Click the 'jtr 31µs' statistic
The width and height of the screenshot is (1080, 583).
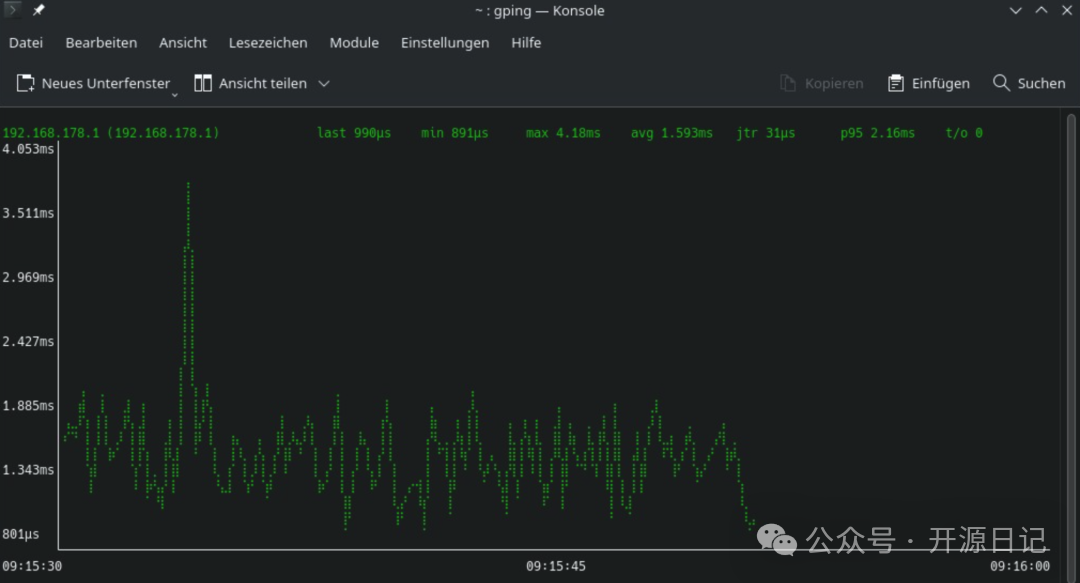coord(765,133)
